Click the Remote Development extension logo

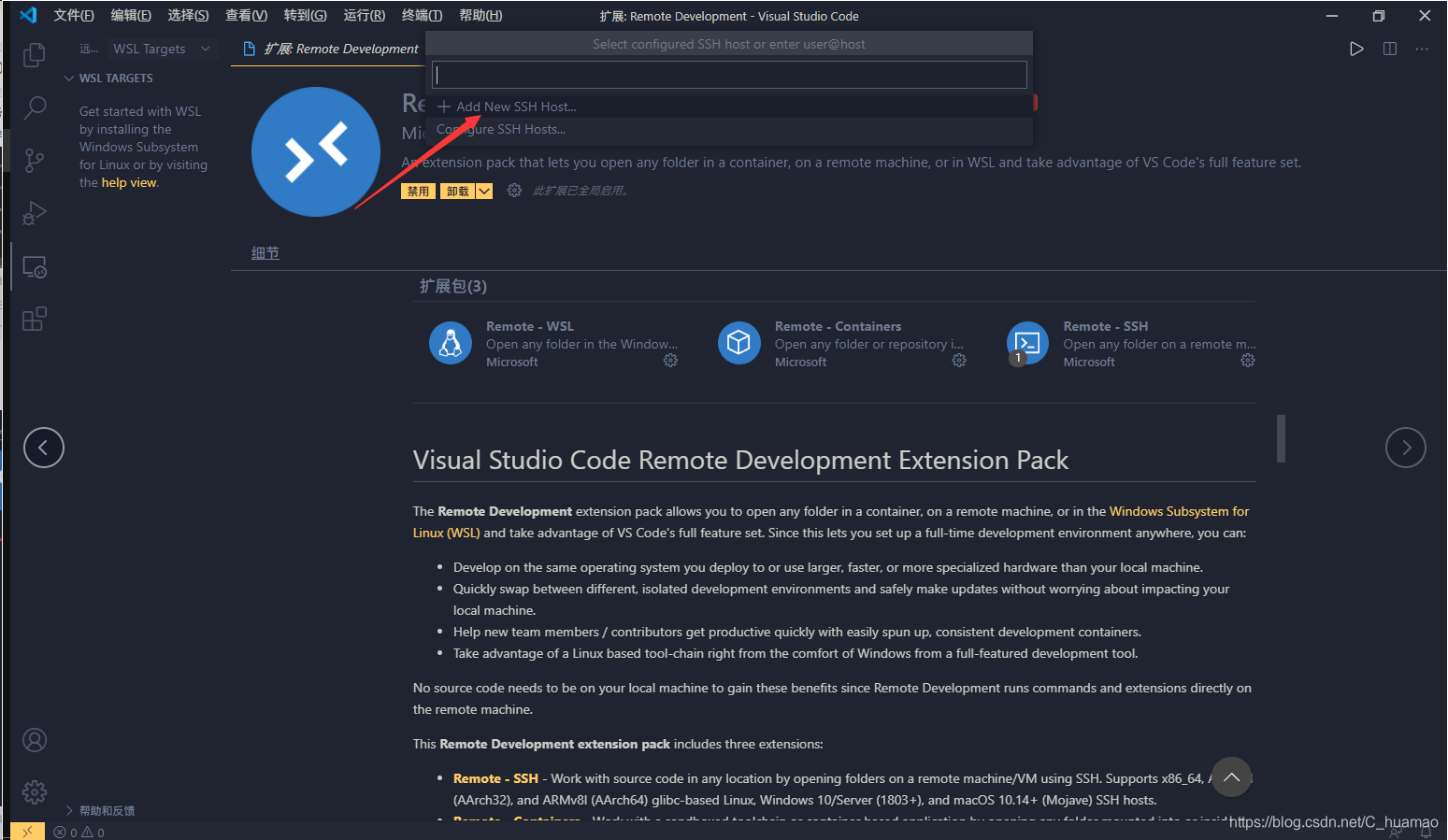point(316,151)
